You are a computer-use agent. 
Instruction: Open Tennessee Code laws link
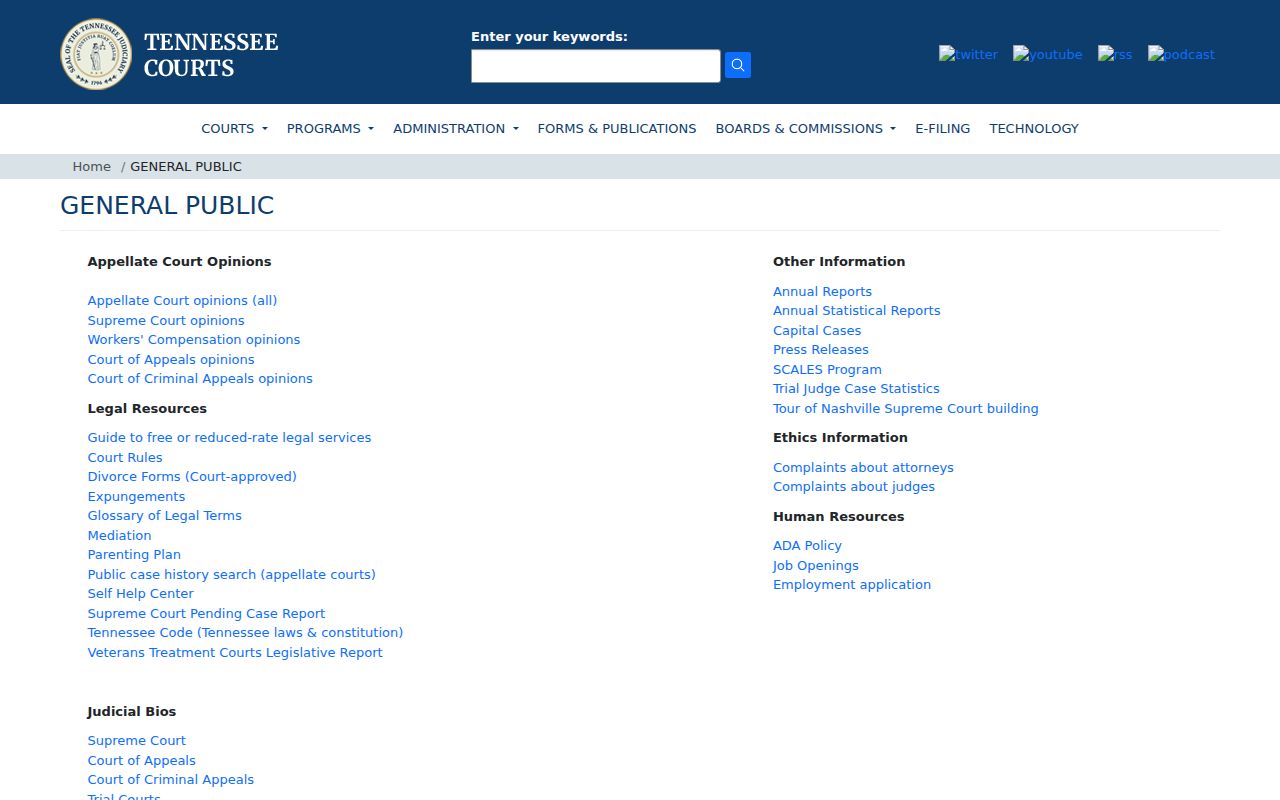coord(245,632)
